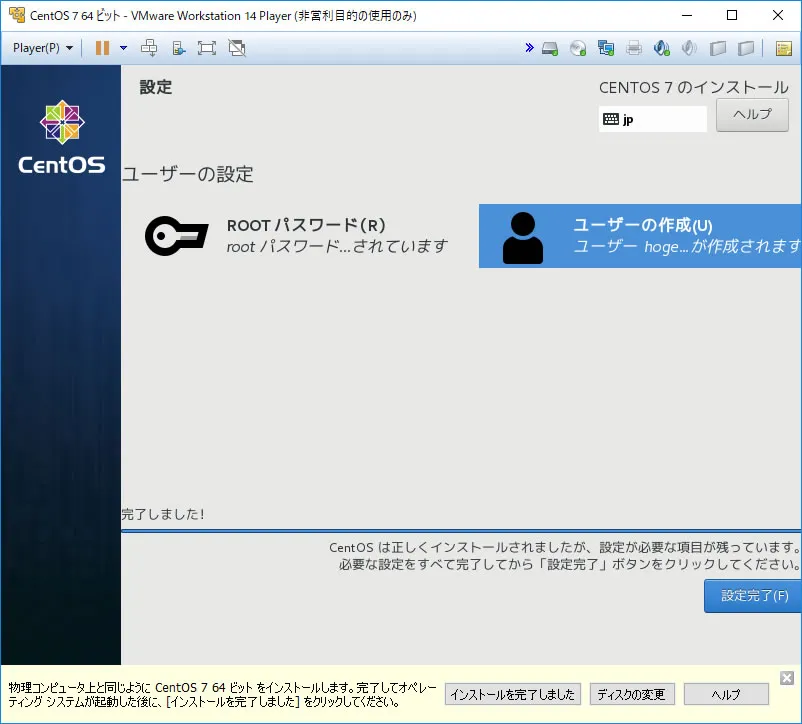Send Ctrl+Alt+Del to the VM
802x724 pixels.
click(x=149, y=48)
